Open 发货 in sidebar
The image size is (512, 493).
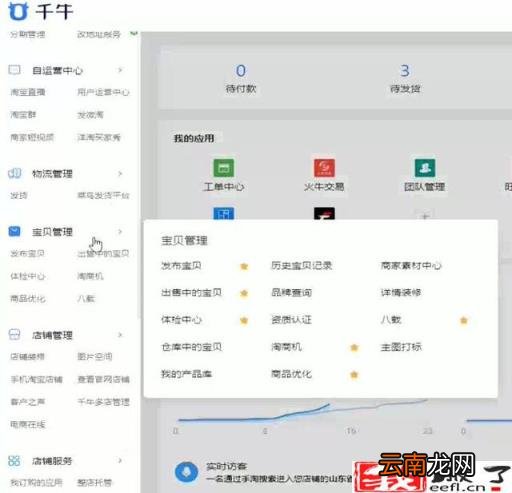(x=19, y=195)
